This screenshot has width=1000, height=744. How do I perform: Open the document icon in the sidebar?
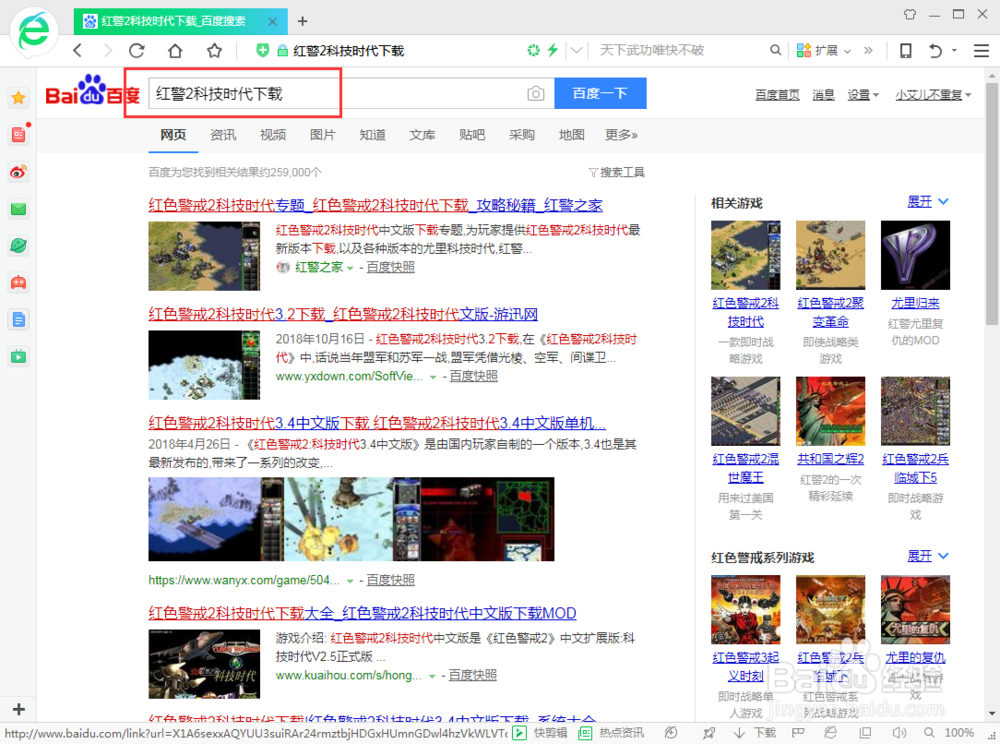pyautogui.click(x=18, y=319)
